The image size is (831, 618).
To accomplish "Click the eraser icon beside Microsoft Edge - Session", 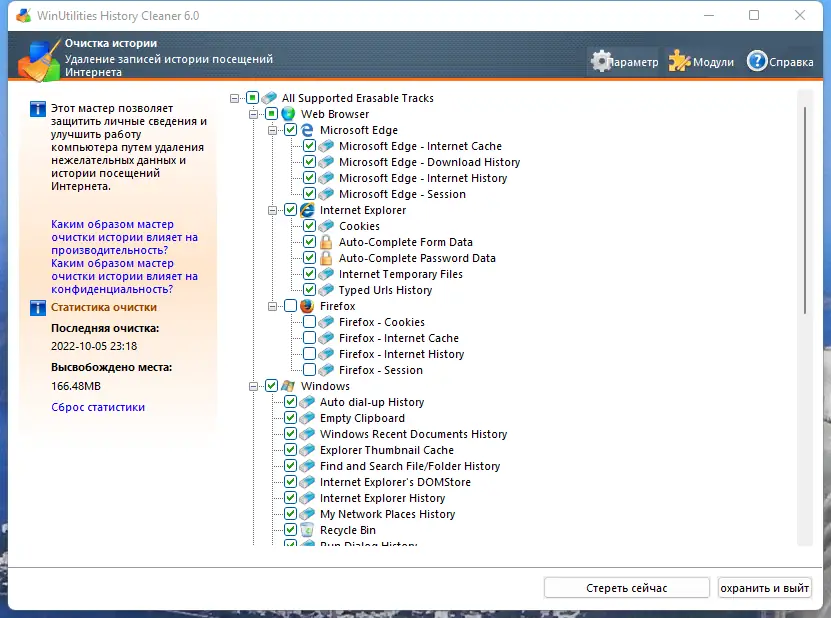I will pos(326,194).
